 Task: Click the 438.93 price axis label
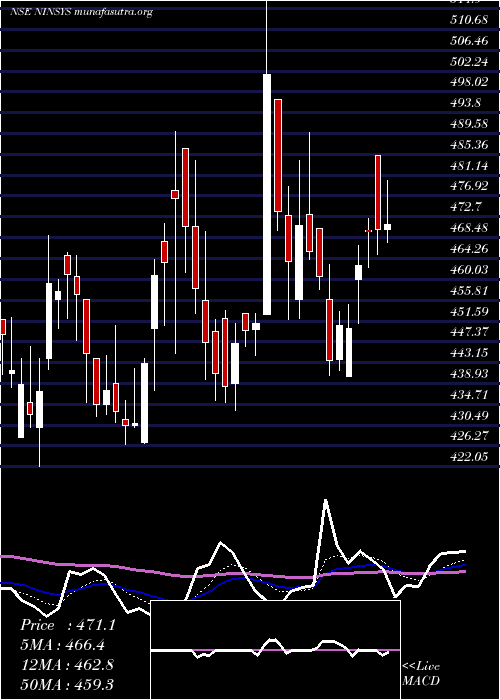pos(468,374)
